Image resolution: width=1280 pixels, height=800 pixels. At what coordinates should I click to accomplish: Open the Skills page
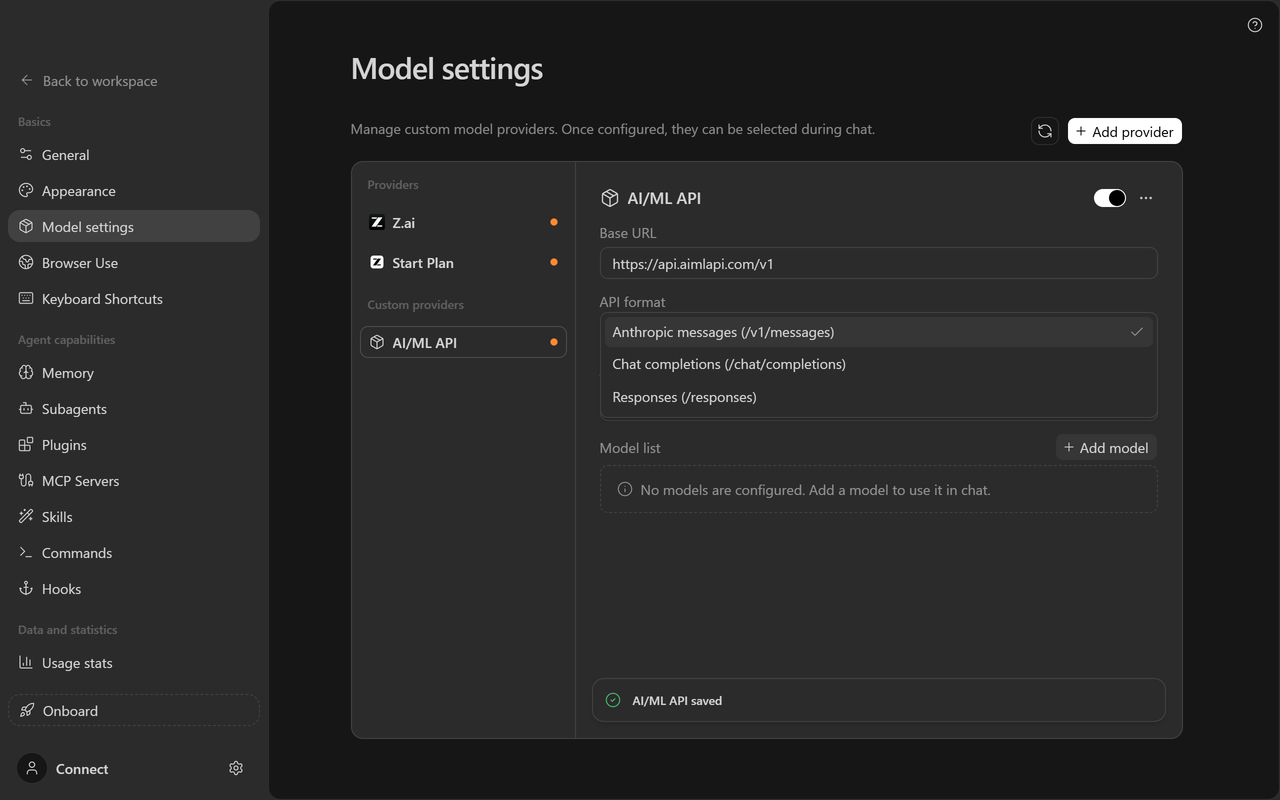134,517
